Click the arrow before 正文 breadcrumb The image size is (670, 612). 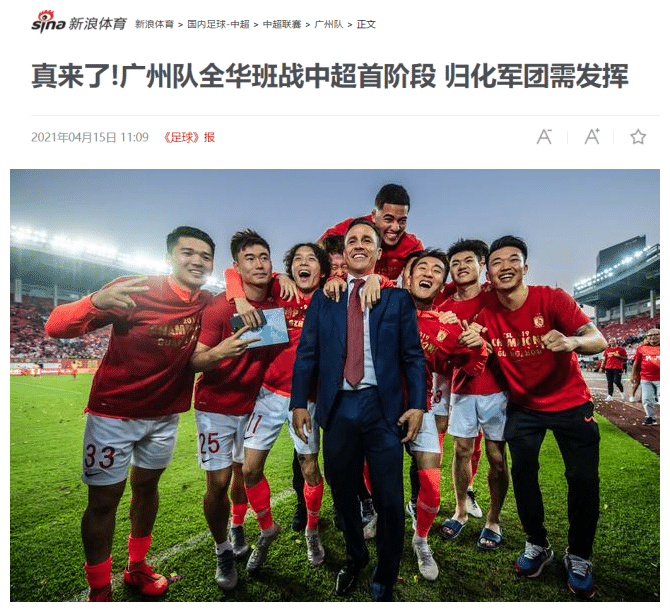click(350, 25)
